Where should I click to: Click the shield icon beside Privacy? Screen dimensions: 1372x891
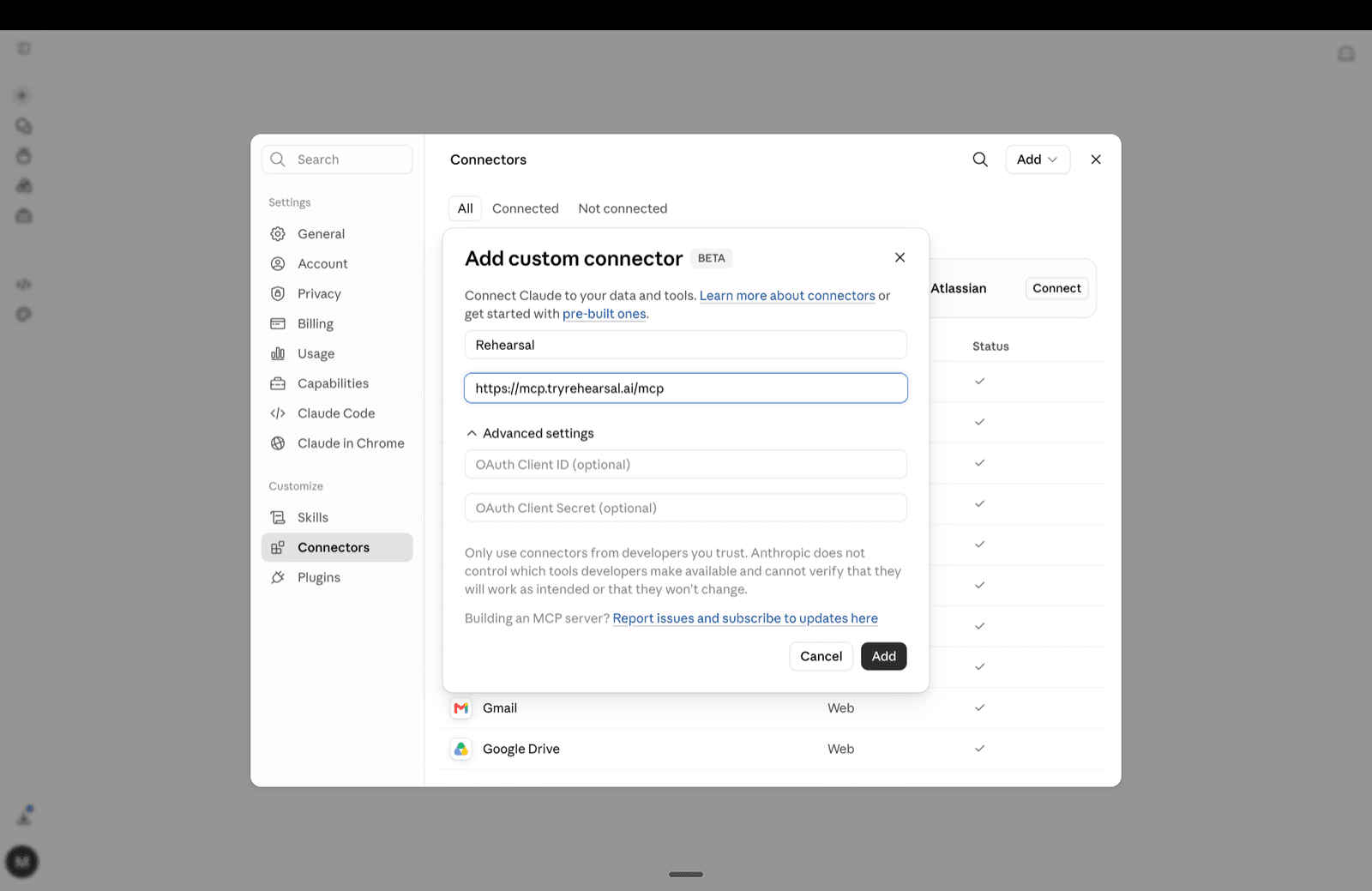pyautogui.click(x=278, y=294)
